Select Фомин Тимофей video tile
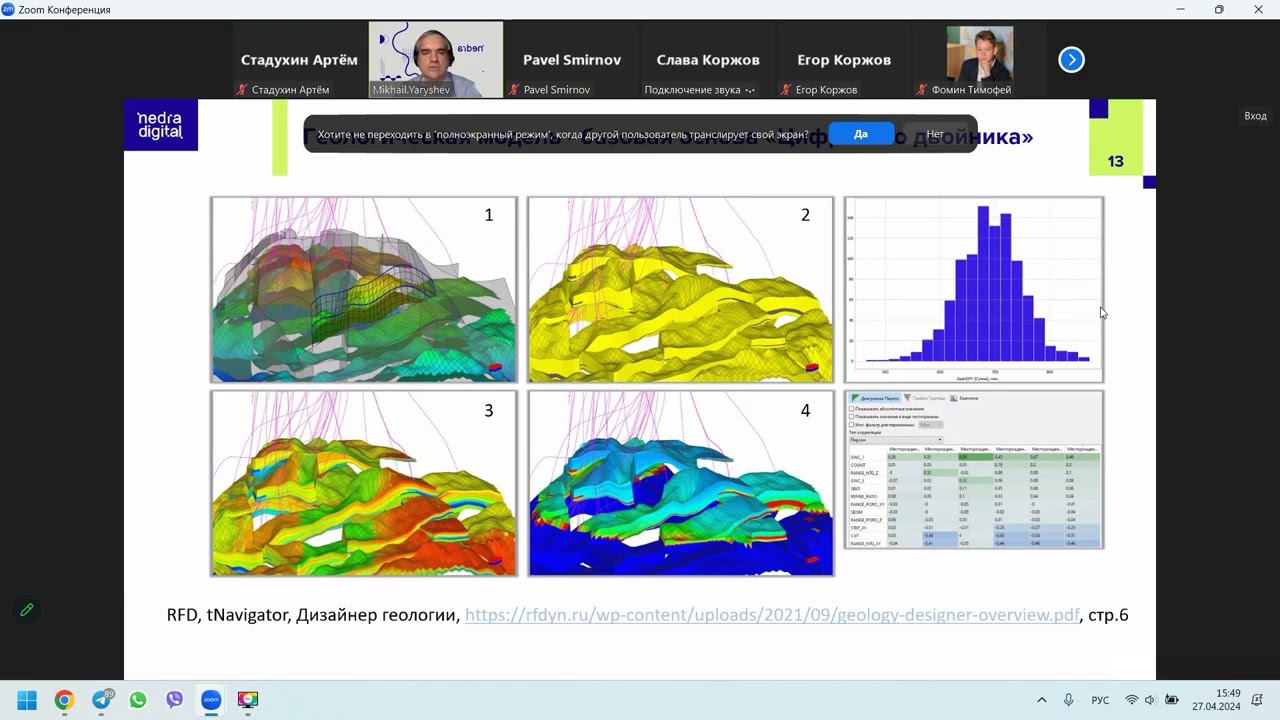 [980, 60]
